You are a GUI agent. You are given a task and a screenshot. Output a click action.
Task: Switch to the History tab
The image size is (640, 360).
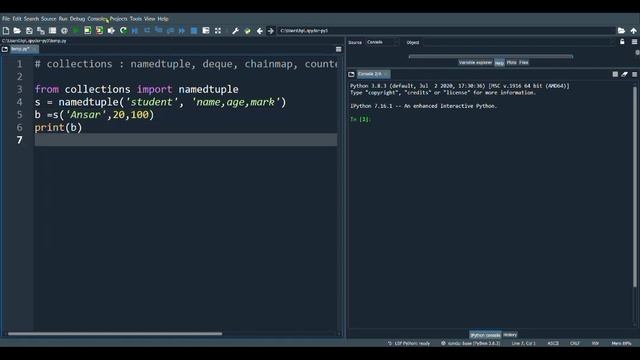click(x=510, y=335)
